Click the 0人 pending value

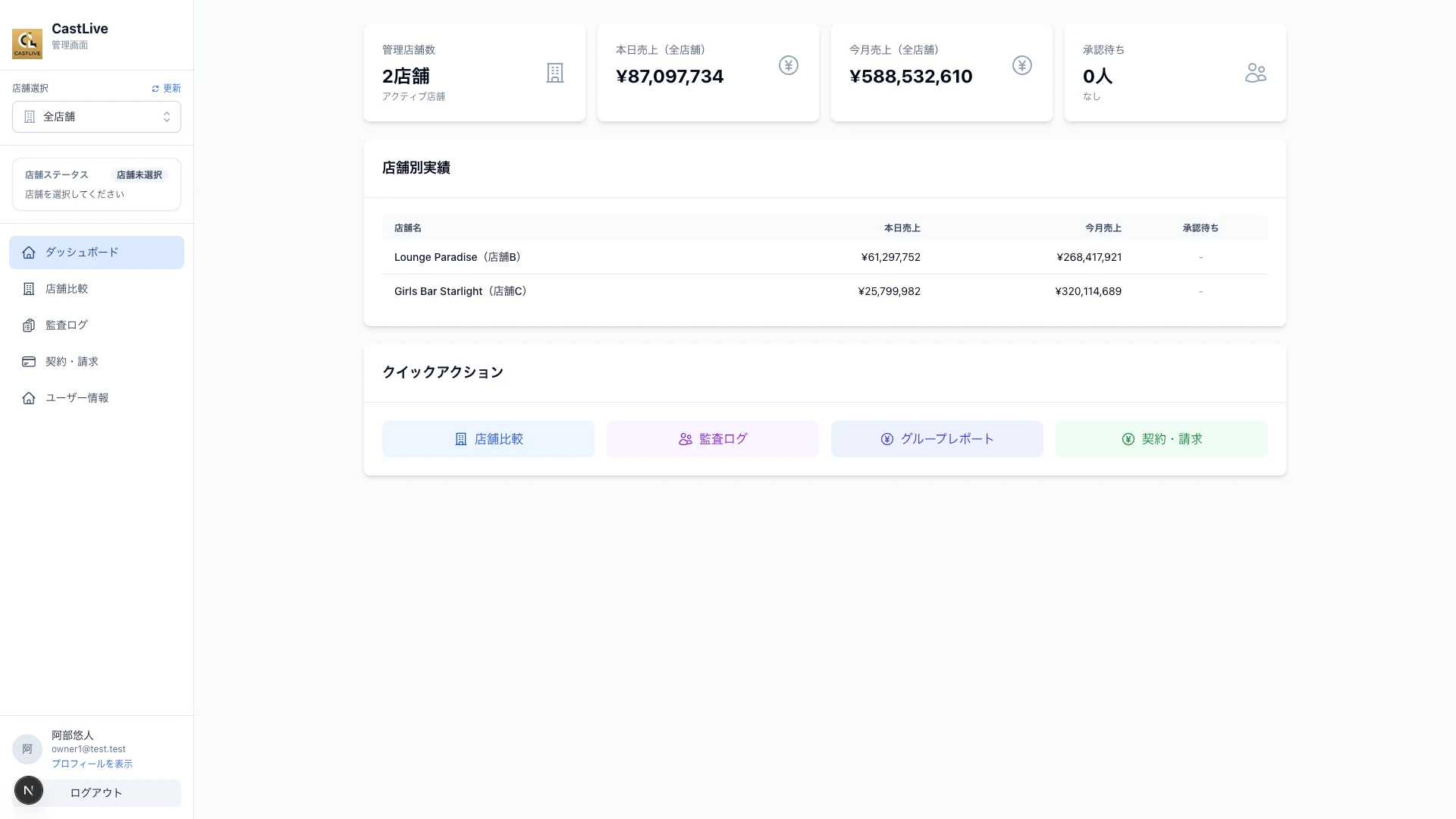[1097, 77]
